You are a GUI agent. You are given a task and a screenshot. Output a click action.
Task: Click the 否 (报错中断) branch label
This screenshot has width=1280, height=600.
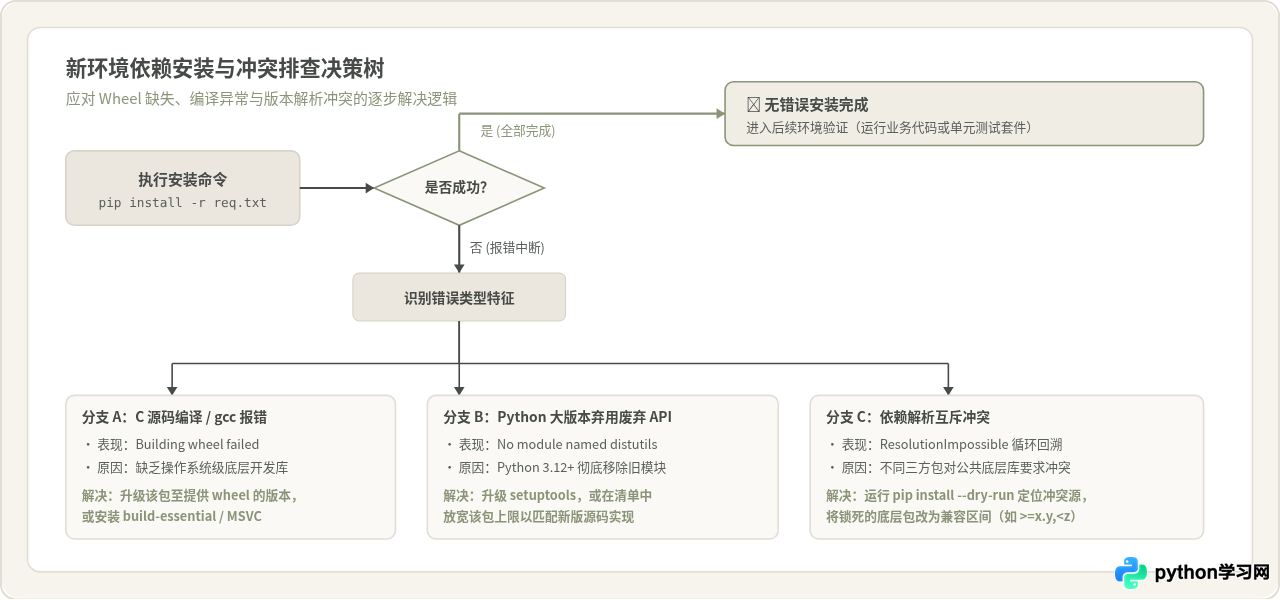click(507, 248)
